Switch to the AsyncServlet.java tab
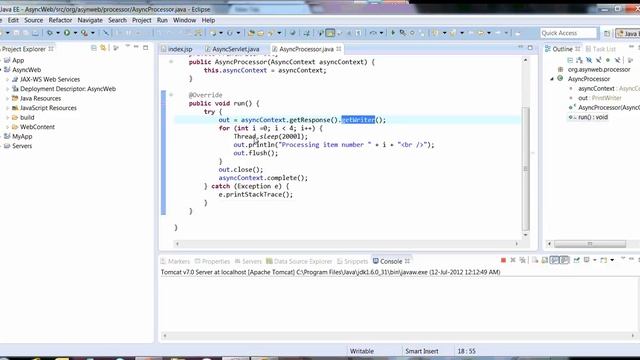The image size is (640, 360). click(x=233, y=49)
